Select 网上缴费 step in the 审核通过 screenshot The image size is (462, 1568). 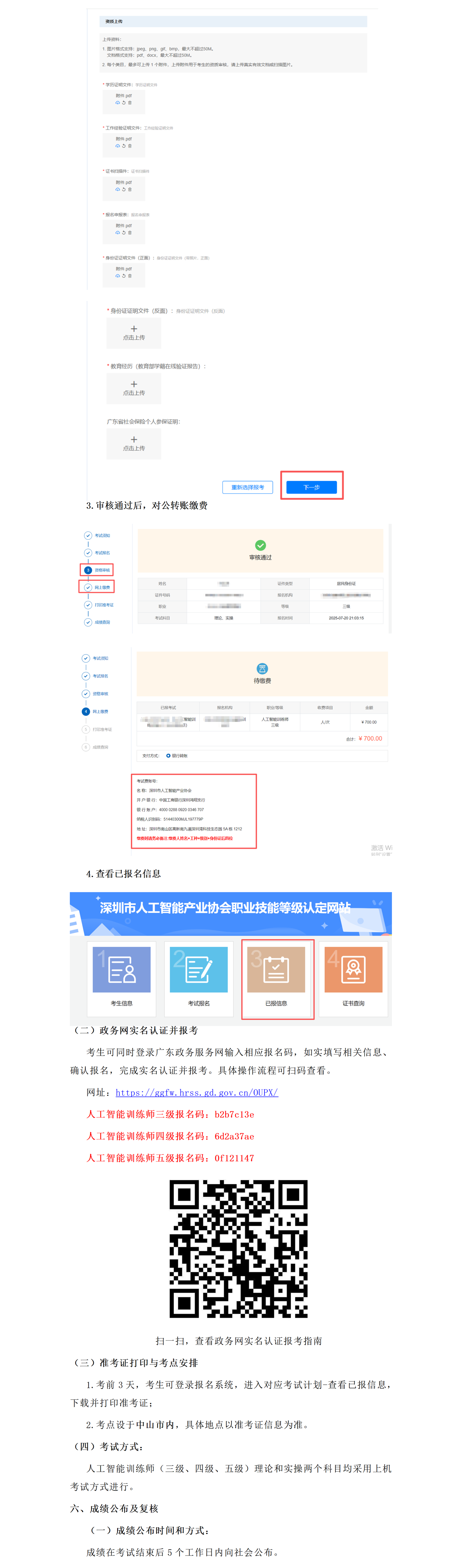[x=97, y=587]
